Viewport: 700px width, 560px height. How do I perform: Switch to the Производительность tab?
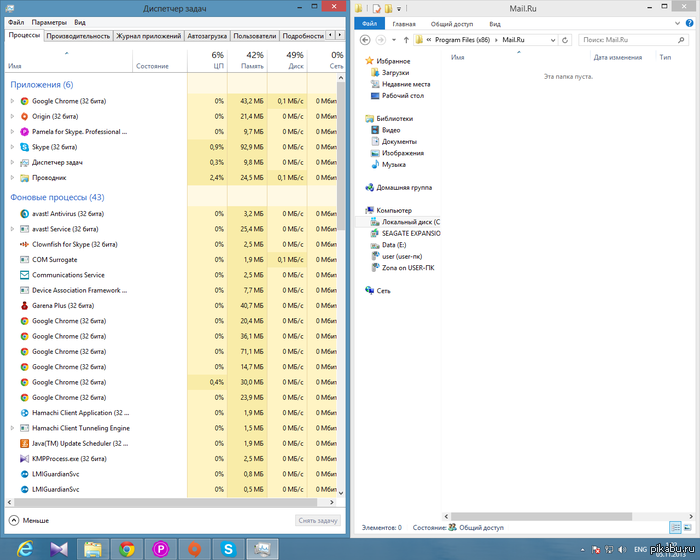pyautogui.click(x=78, y=35)
